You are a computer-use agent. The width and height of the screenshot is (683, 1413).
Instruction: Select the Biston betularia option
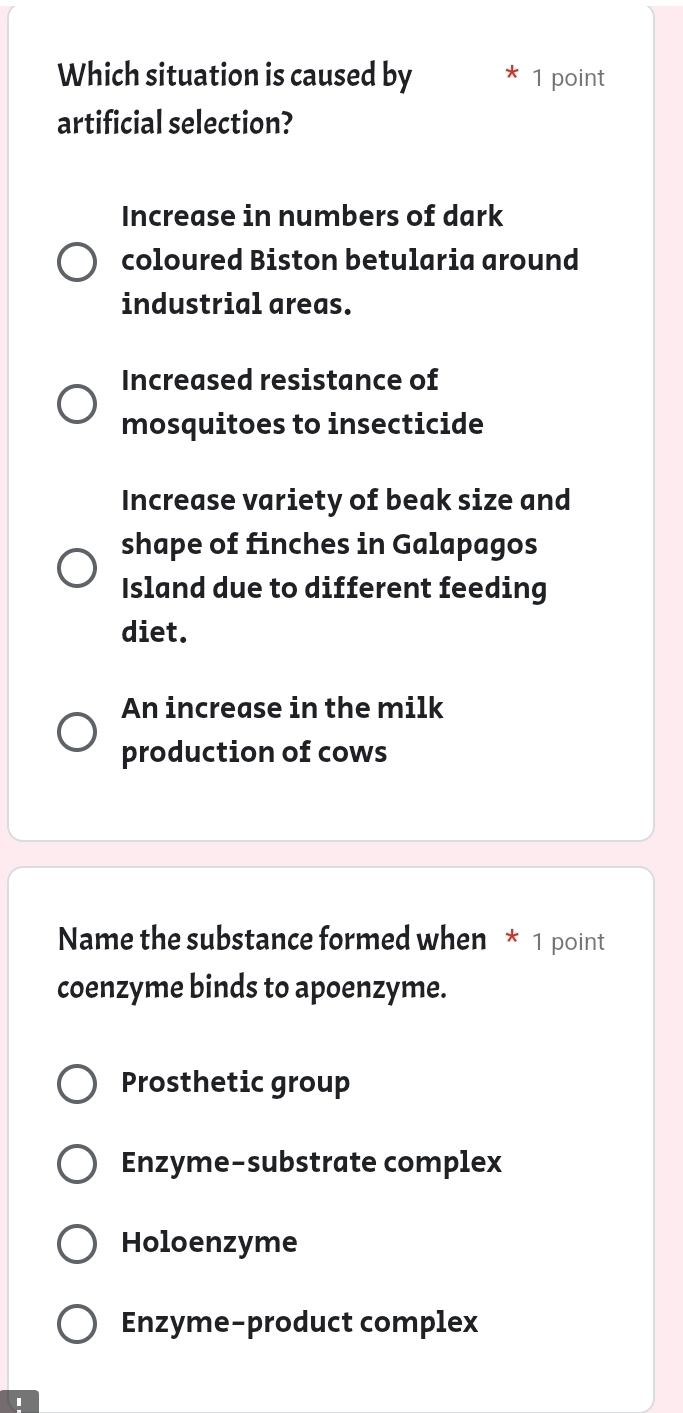(x=77, y=261)
